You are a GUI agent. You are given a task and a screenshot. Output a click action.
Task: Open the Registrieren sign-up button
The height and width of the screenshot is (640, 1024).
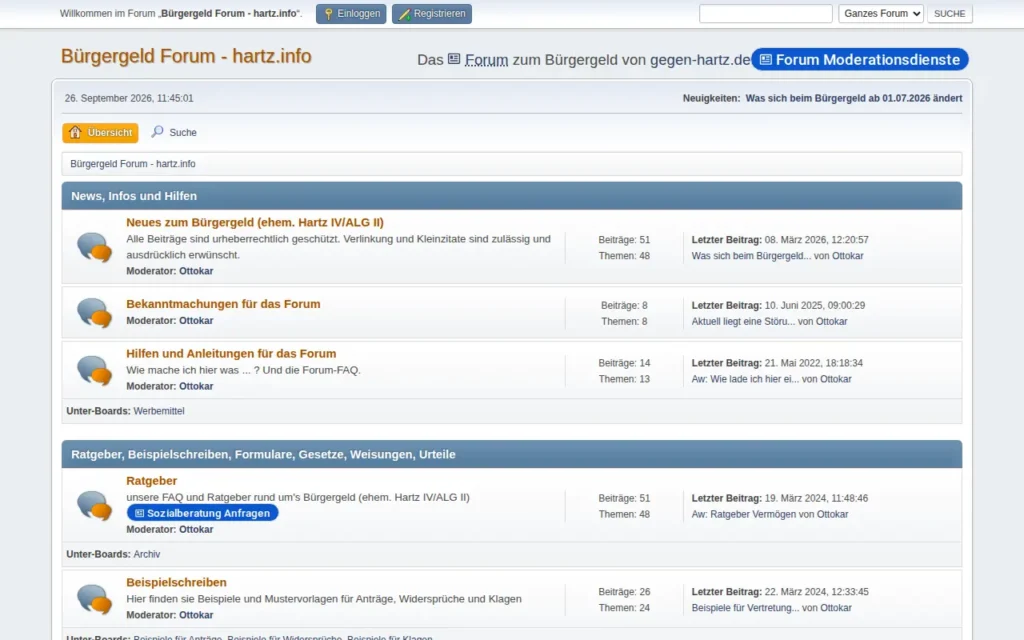pyautogui.click(x=432, y=14)
